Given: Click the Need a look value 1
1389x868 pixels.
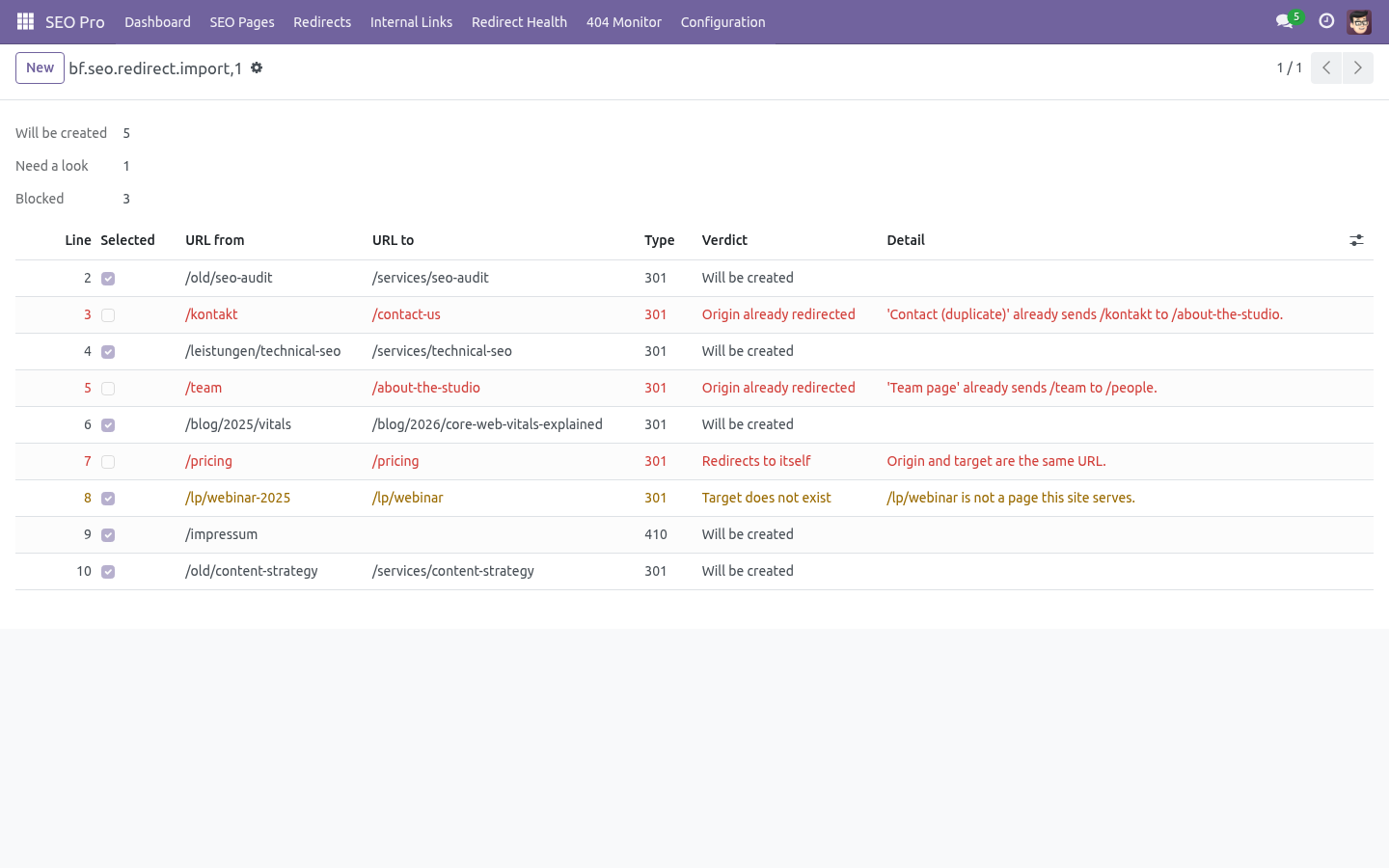Looking at the screenshot, I should (x=126, y=166).
